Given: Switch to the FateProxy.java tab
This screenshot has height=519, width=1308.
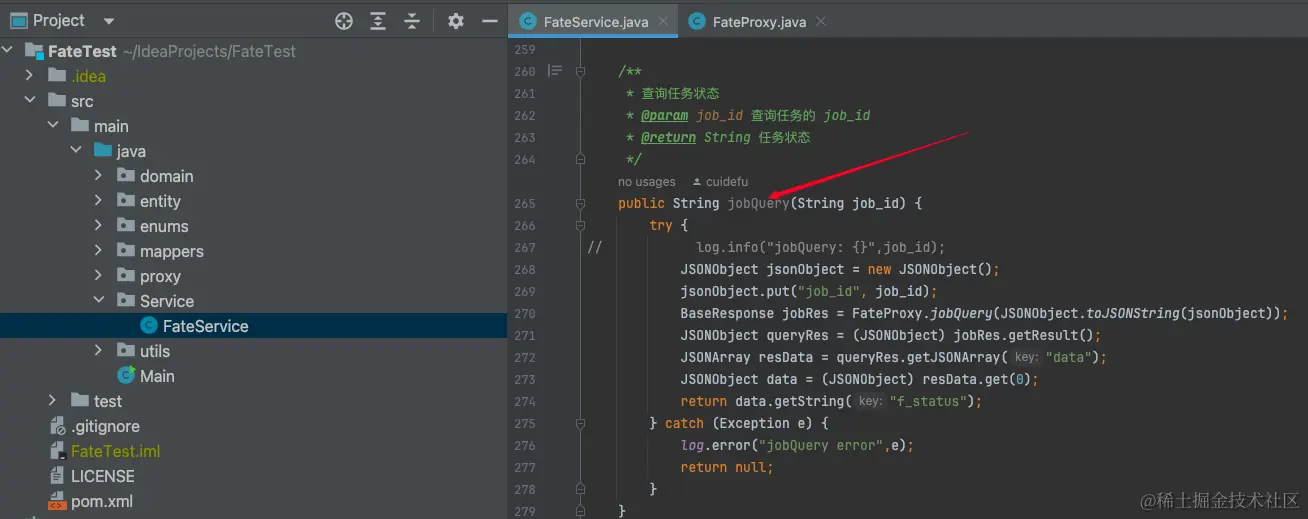Looking at the screenshot, I should coord(759,22).
